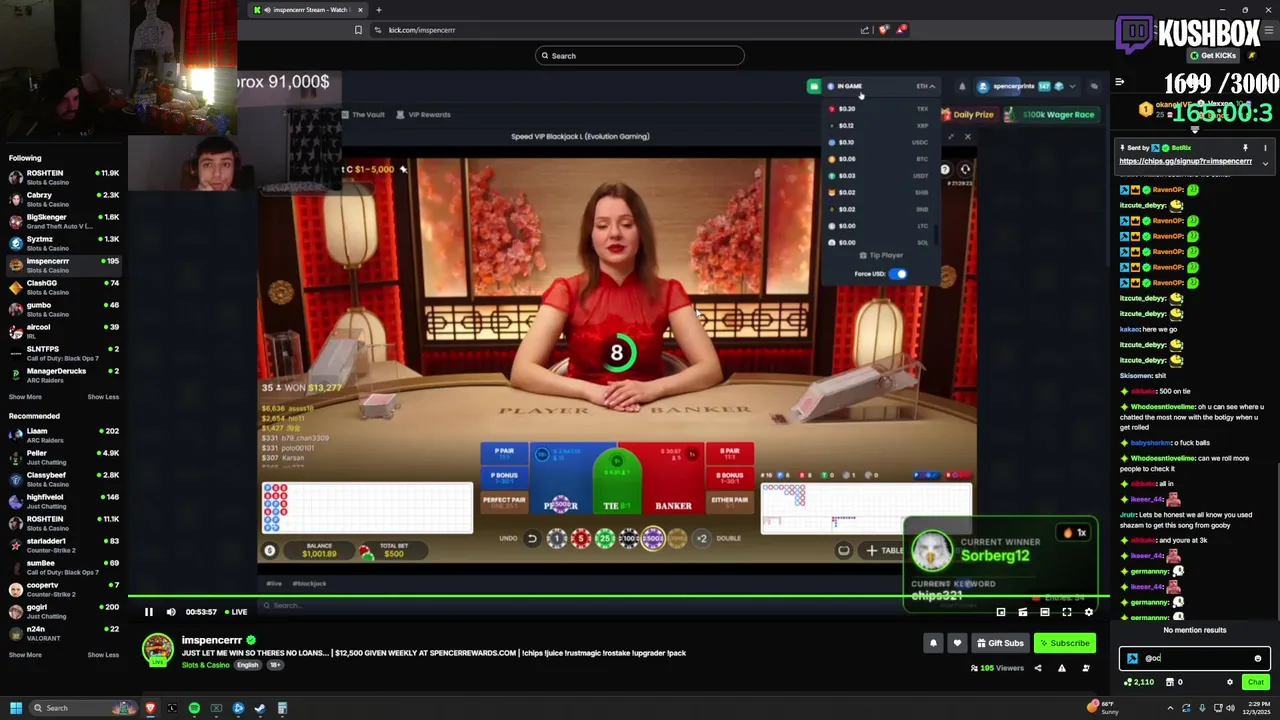
Task: Click the Kick search bar
Action: click(x=640, y=56)
